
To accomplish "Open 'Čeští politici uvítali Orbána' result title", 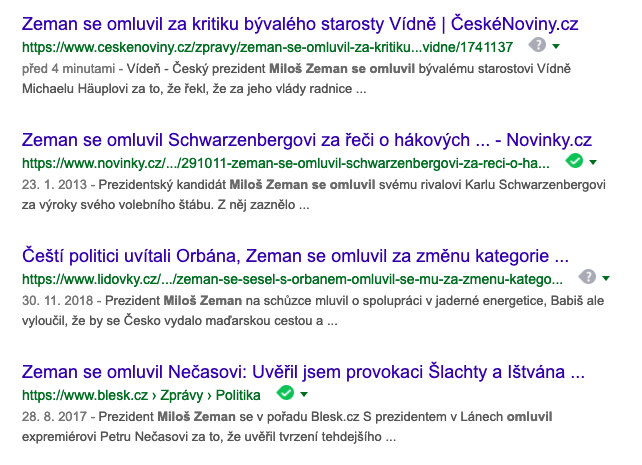I will [x=295, y=256].
